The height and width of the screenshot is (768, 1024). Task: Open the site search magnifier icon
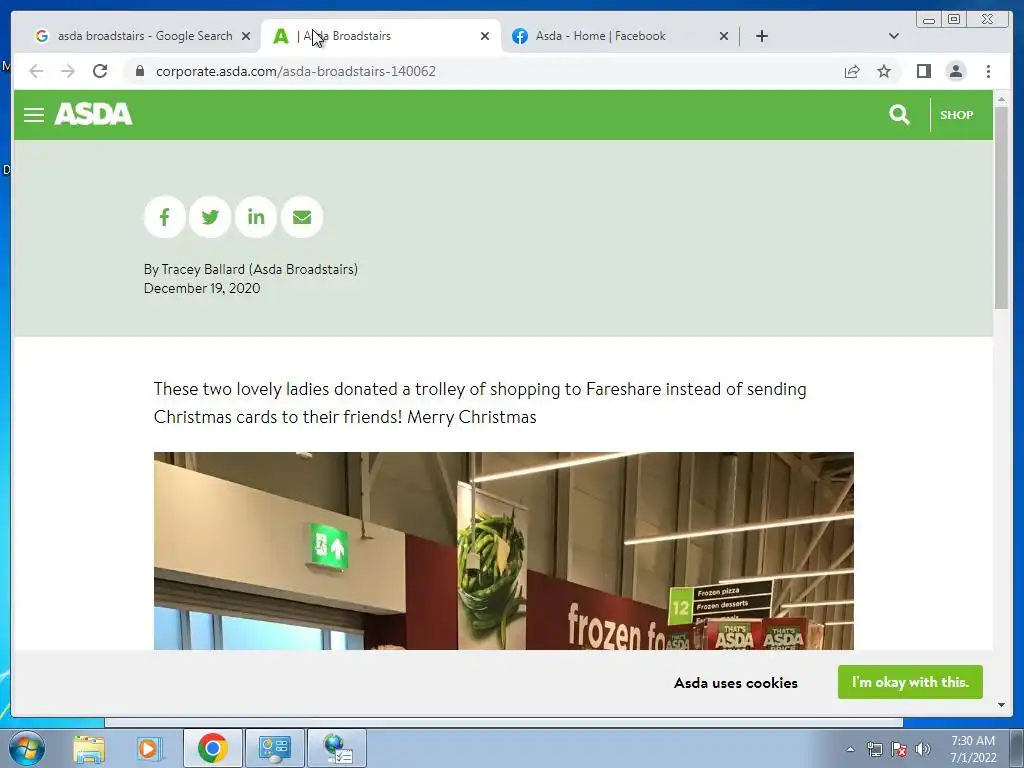click(899, 115)
